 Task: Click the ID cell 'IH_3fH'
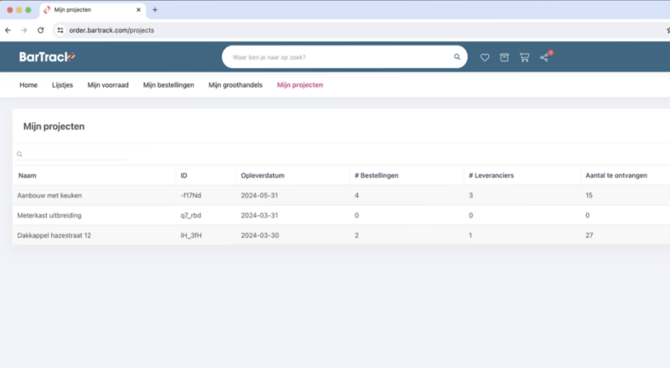point(191,236)
